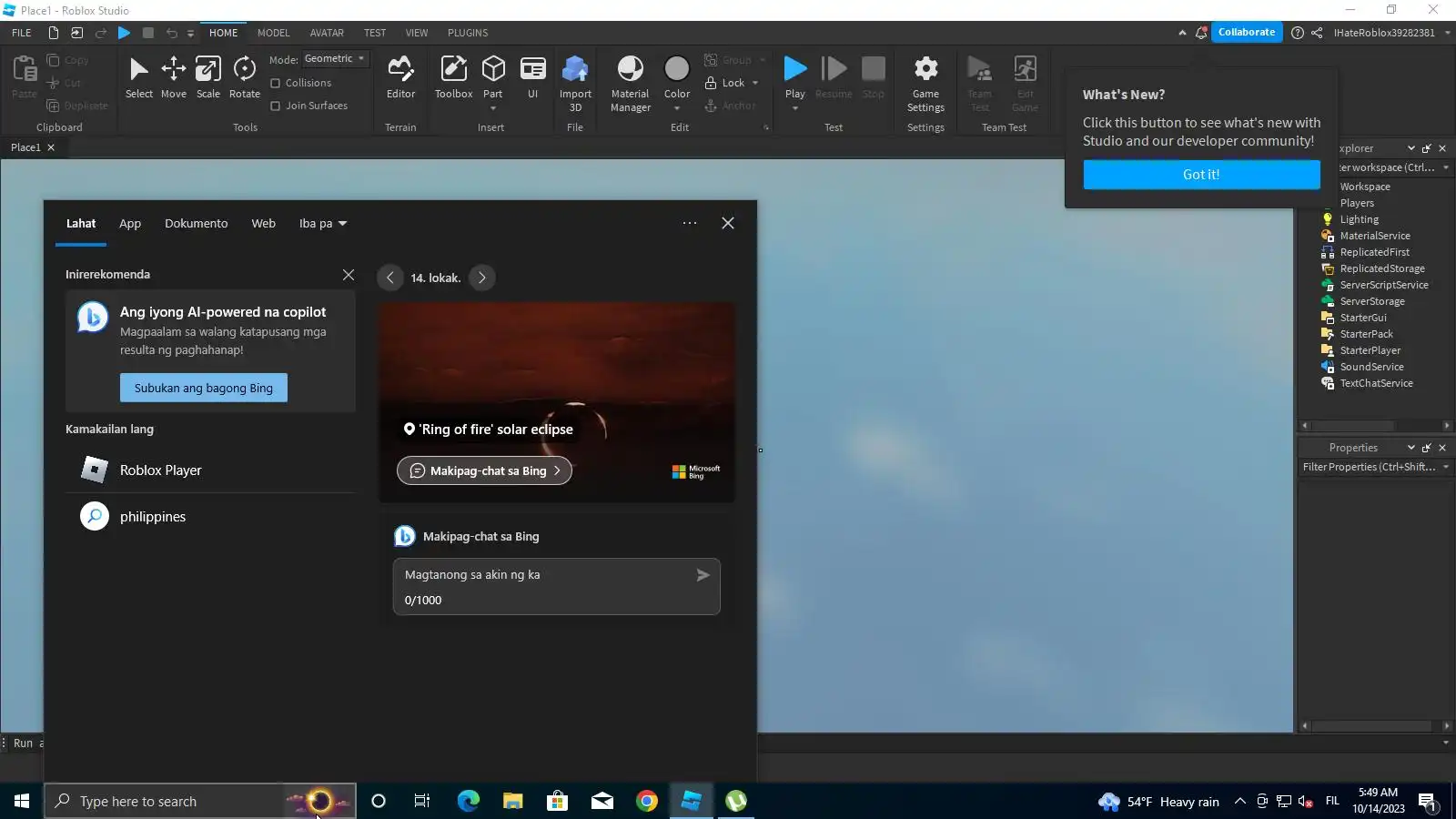Viewport: 1456px width, 819px height.
Task: Expand the Part dropdown arrow
Action: coord(493,108)
